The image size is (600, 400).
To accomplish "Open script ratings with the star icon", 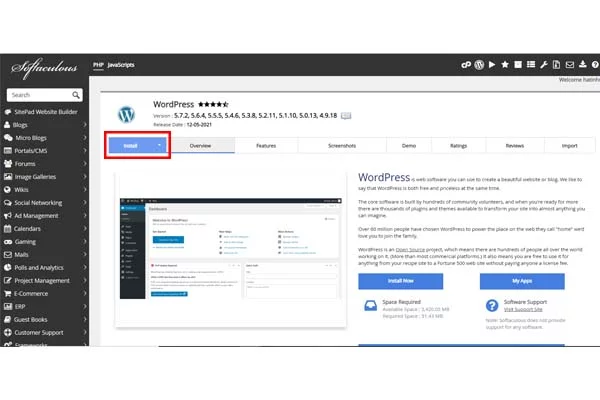I will [505, 65].
